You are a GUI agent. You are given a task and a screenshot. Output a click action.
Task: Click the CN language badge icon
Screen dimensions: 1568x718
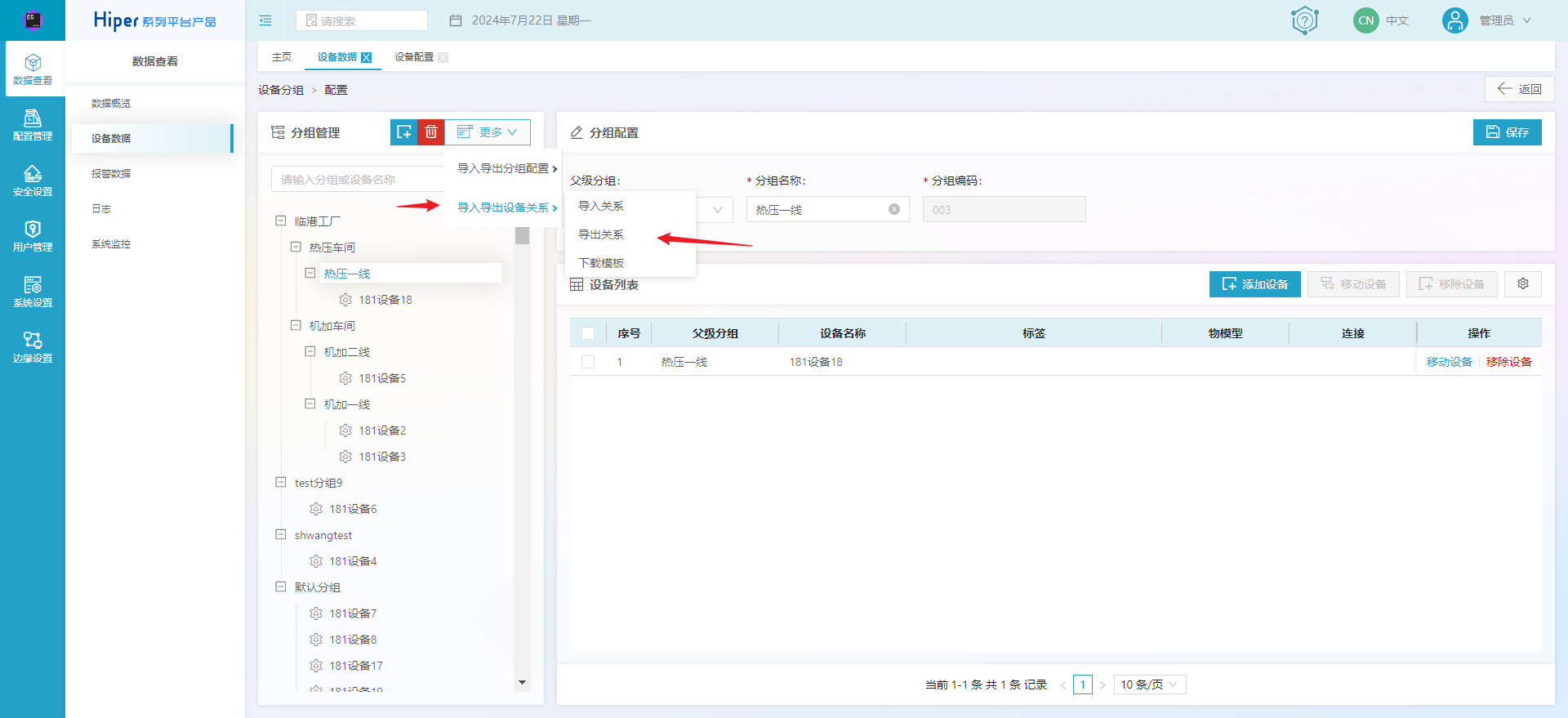[1365, 20]
